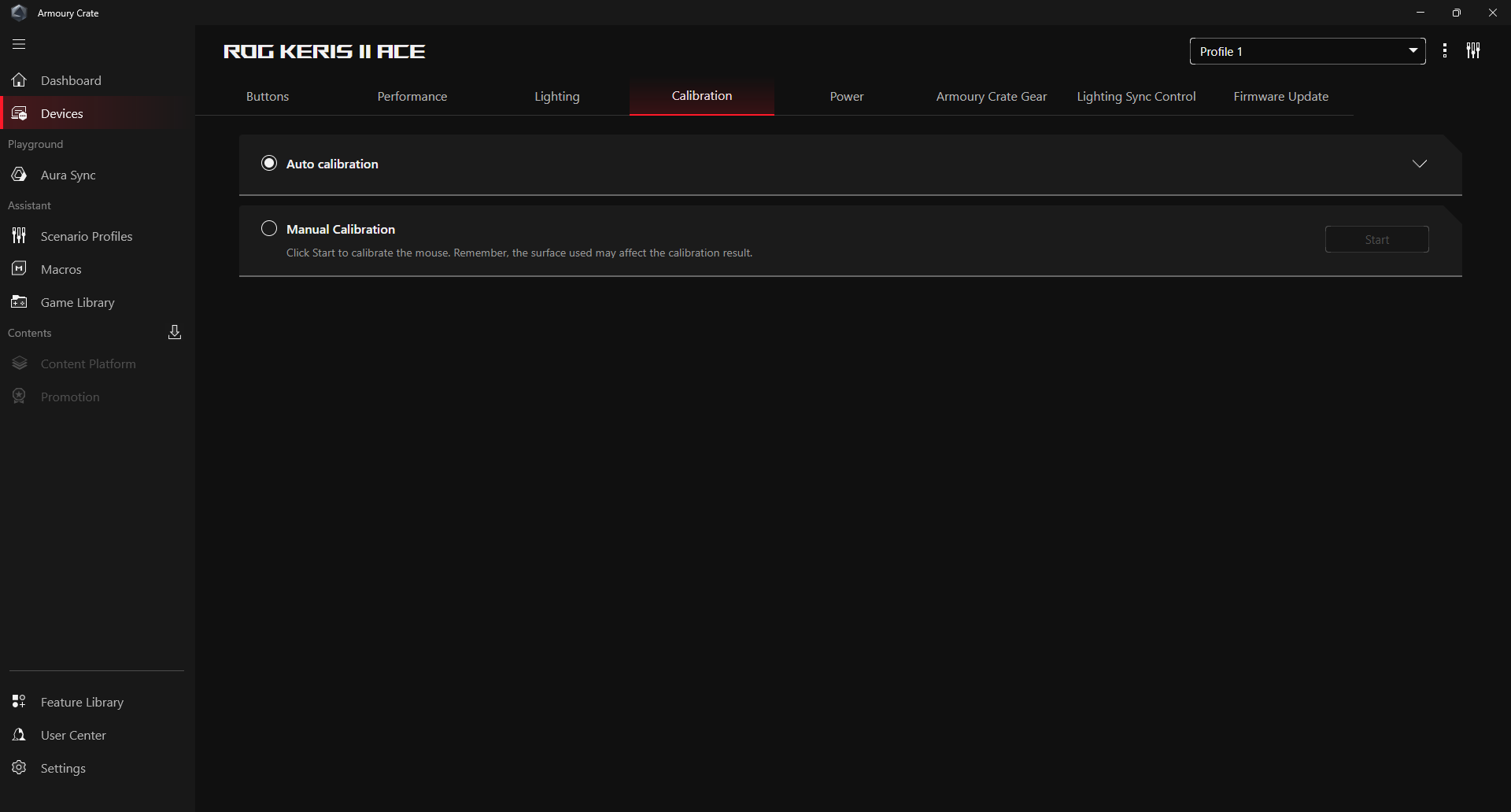Open Scenario Profiles page
Viewport: 1511px width, 812px height.
click(x=98, y=236)
